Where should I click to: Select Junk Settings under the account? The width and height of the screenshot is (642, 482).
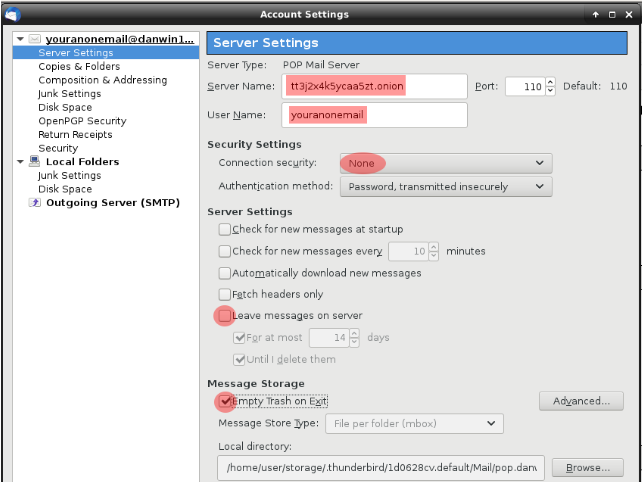click(69, 94)
